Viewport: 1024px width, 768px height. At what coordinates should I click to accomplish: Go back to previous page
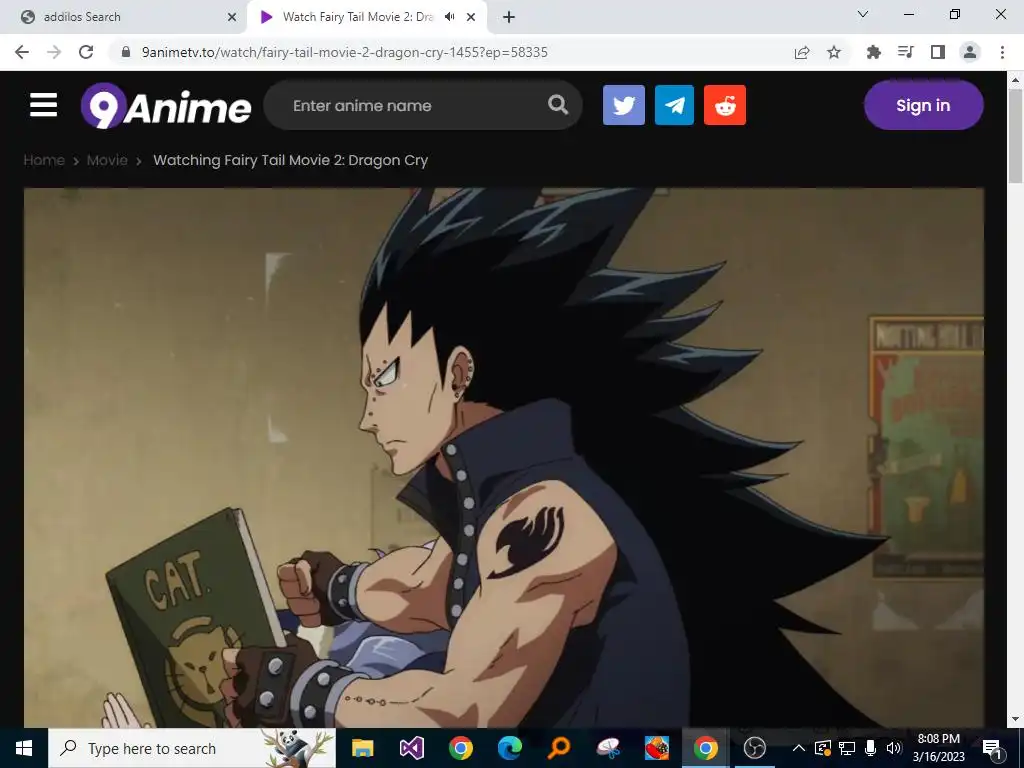click(x=22, y=52)
